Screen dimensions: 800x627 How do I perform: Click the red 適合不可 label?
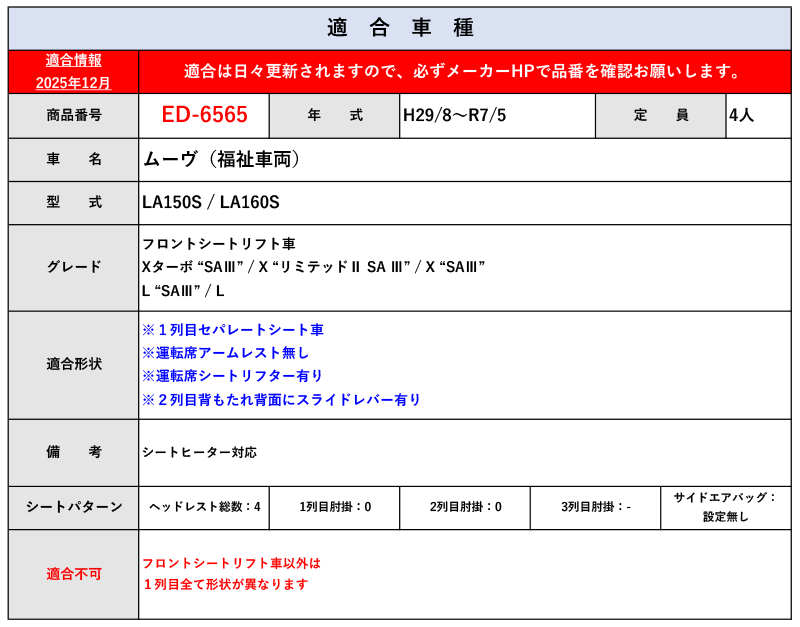coord(73,574)
